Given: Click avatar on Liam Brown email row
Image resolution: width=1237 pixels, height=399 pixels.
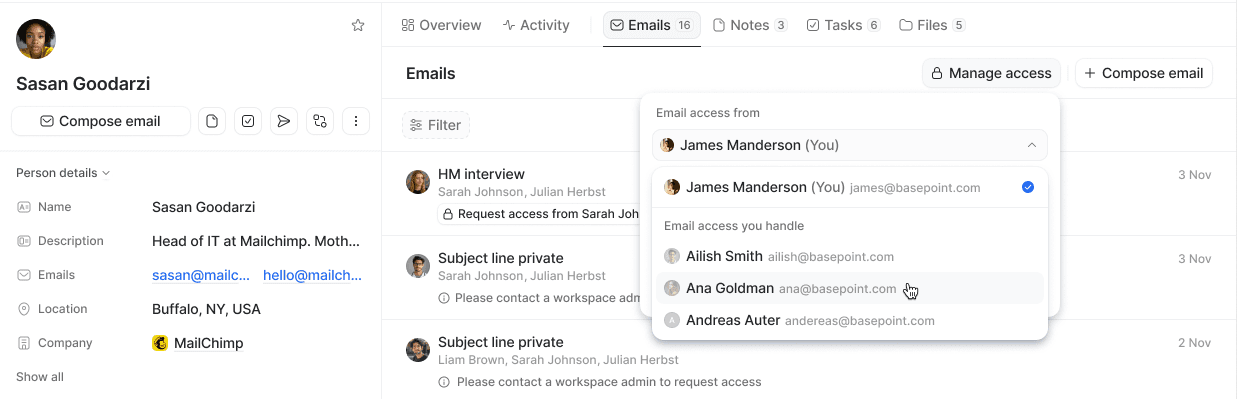Looking at the screenshot, I should (x=418, y=350).
